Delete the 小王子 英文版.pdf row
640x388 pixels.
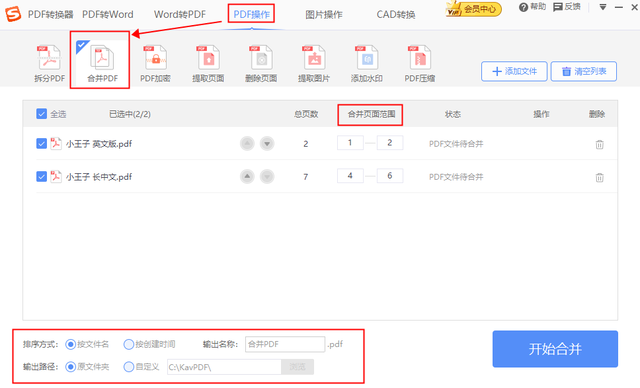pos(599,144)
